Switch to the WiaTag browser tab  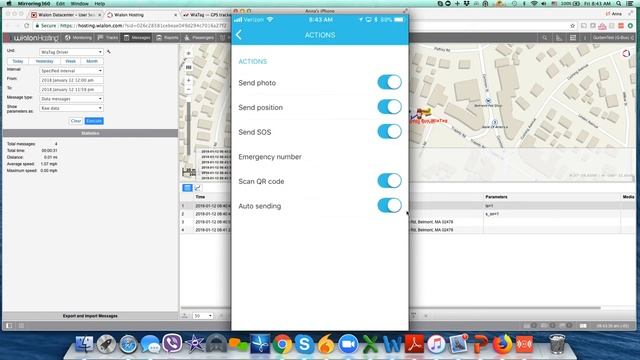point(207,15)
